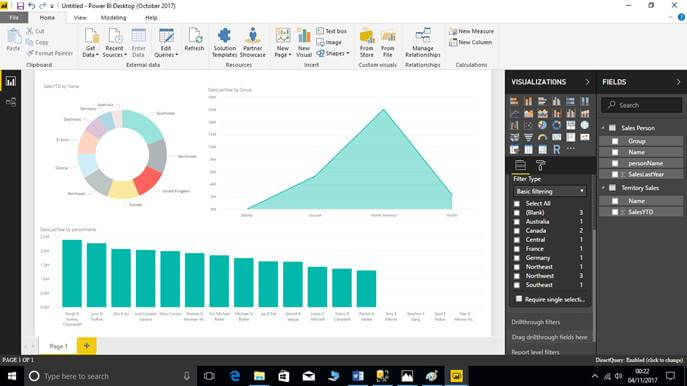The image size is (687, 386).
Task: Open the Recent Sources dropdown
Action: click(x=114, y=42)
